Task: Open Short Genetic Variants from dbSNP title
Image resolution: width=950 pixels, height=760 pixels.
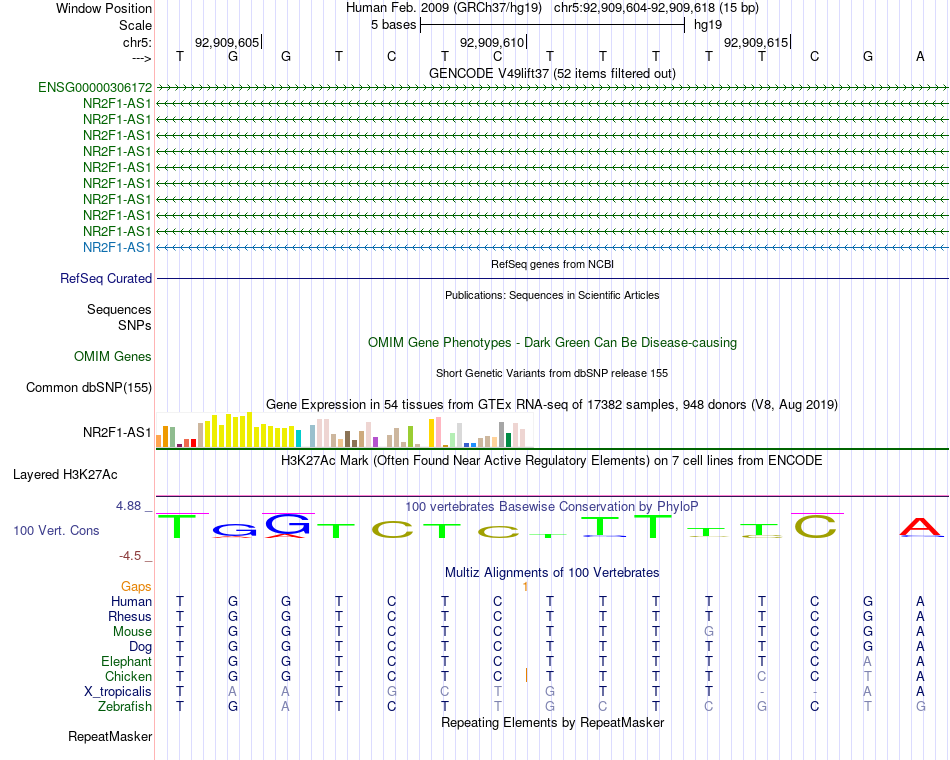Action: pos(552,373)
